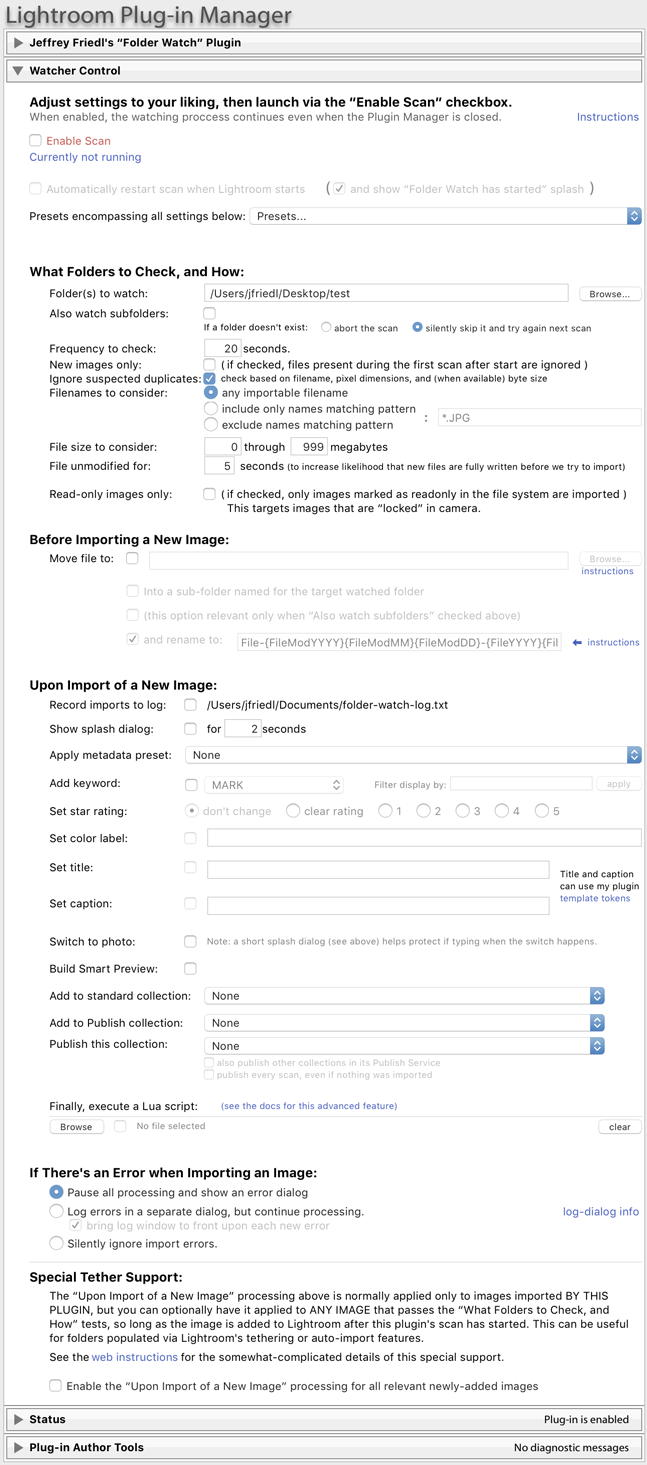Click the File unmodified for seconds field
Viewport: 647px width, 1465px height.
[219, 467]
